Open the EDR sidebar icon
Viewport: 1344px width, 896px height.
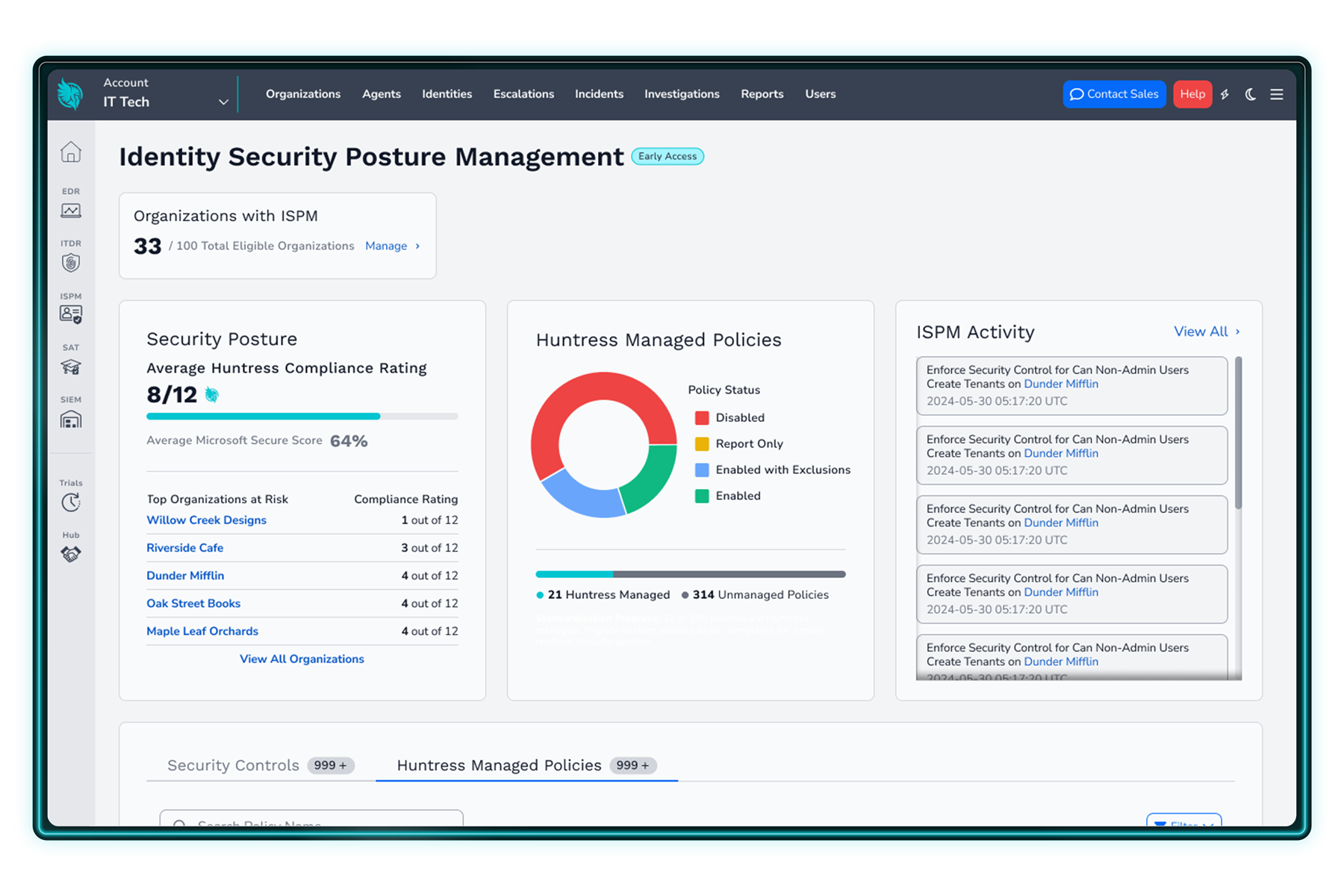click(71, 211)
